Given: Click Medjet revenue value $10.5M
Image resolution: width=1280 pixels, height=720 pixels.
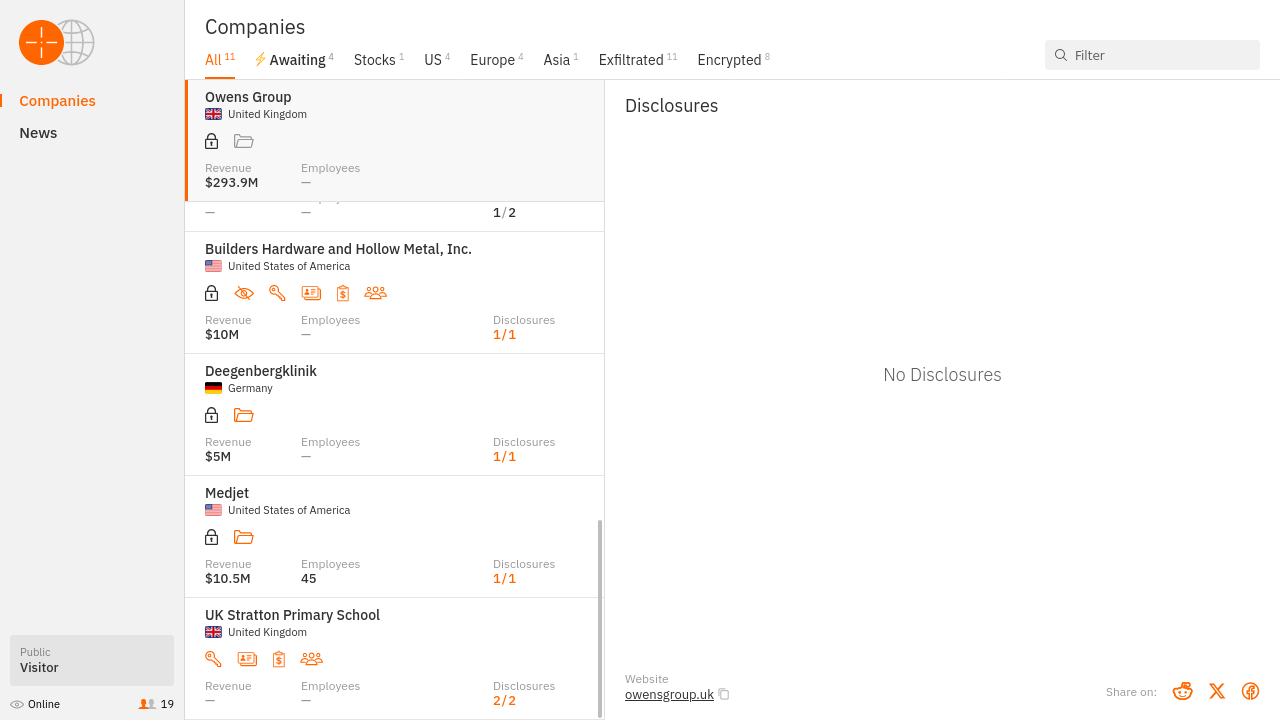Looking at the screenshot, I should click(228, 578).
